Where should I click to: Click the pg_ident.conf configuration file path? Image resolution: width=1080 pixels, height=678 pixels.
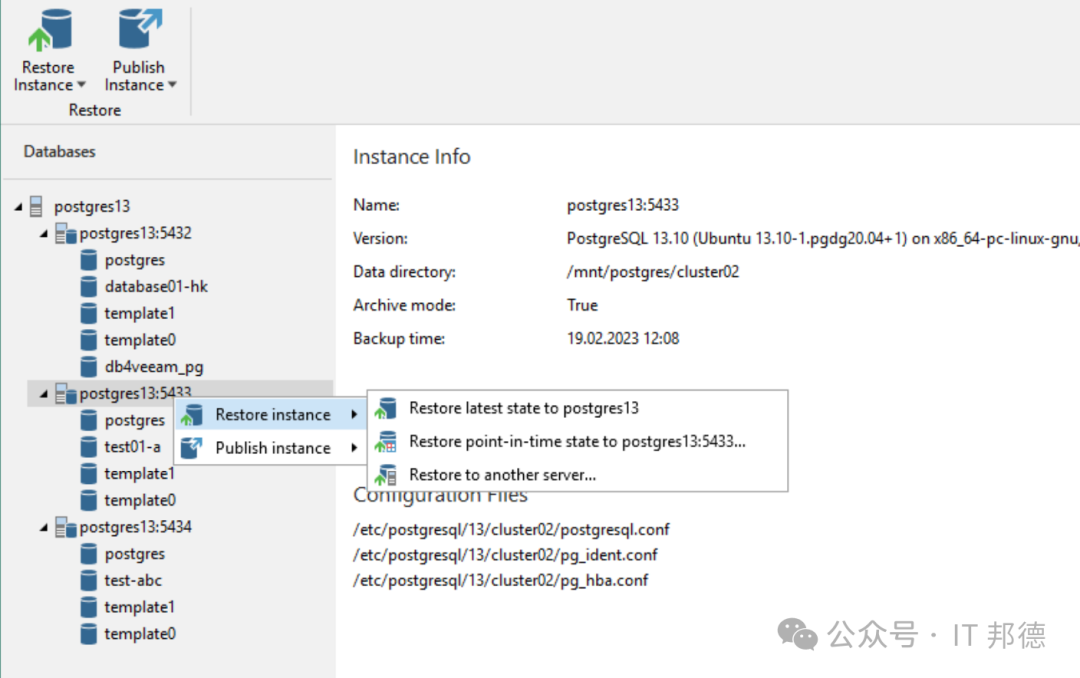click(505, 555)
